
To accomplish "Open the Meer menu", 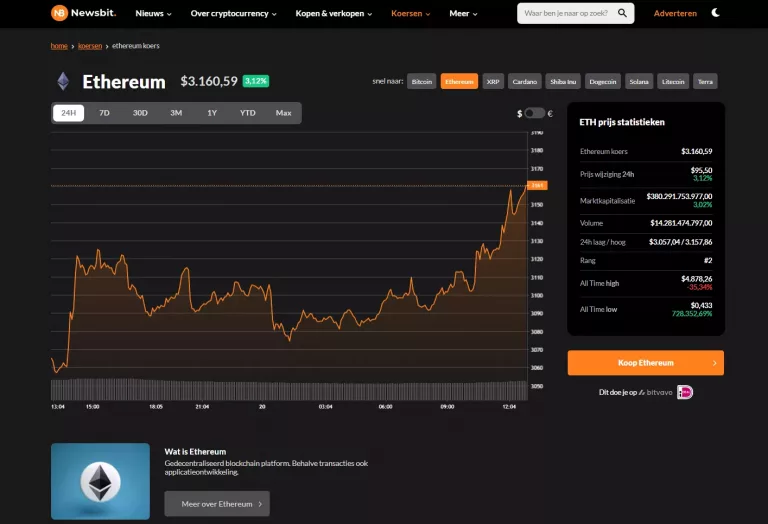I will 463,14.
